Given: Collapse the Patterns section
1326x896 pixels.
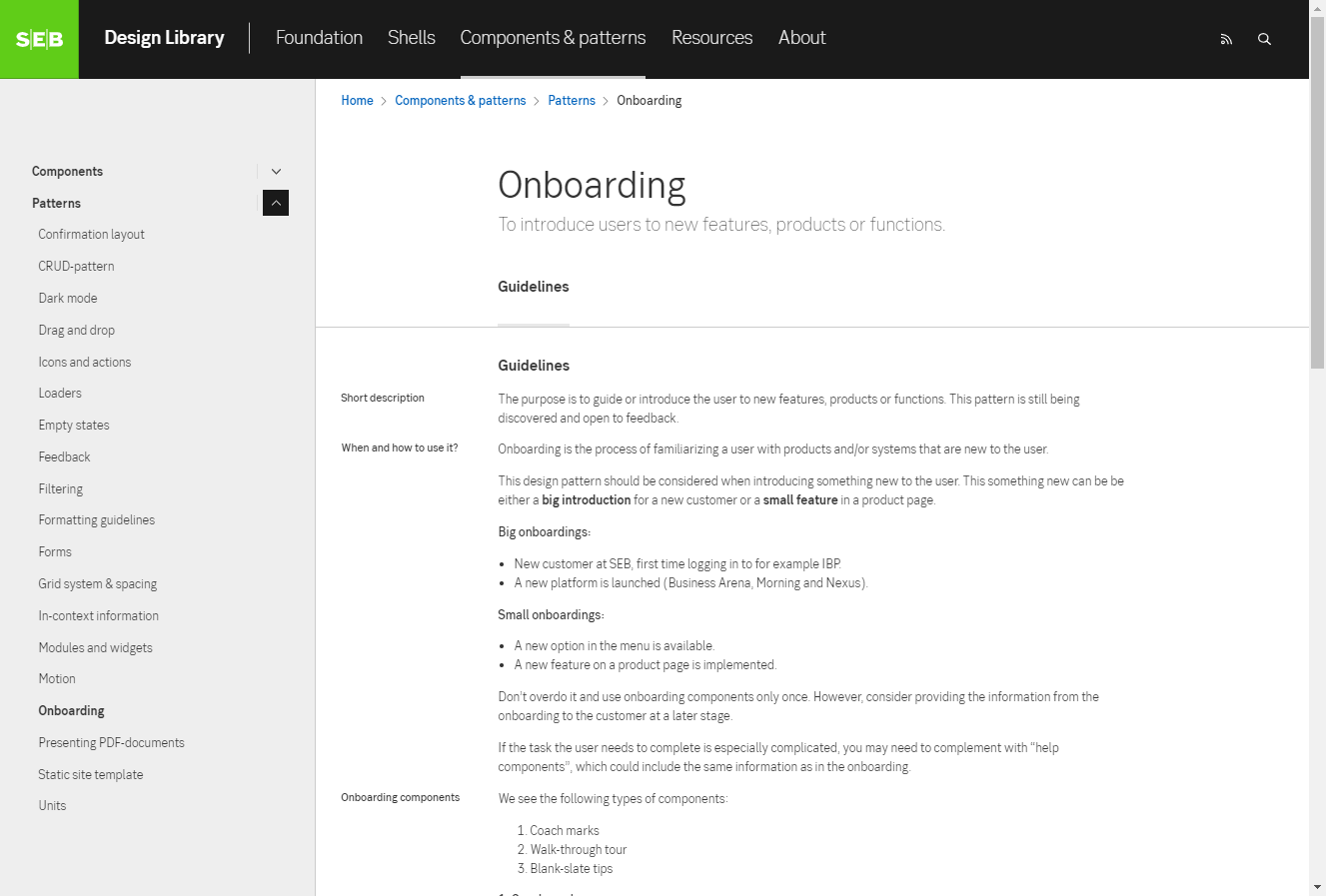Looking at the screenshot, I should pos(276,203).
